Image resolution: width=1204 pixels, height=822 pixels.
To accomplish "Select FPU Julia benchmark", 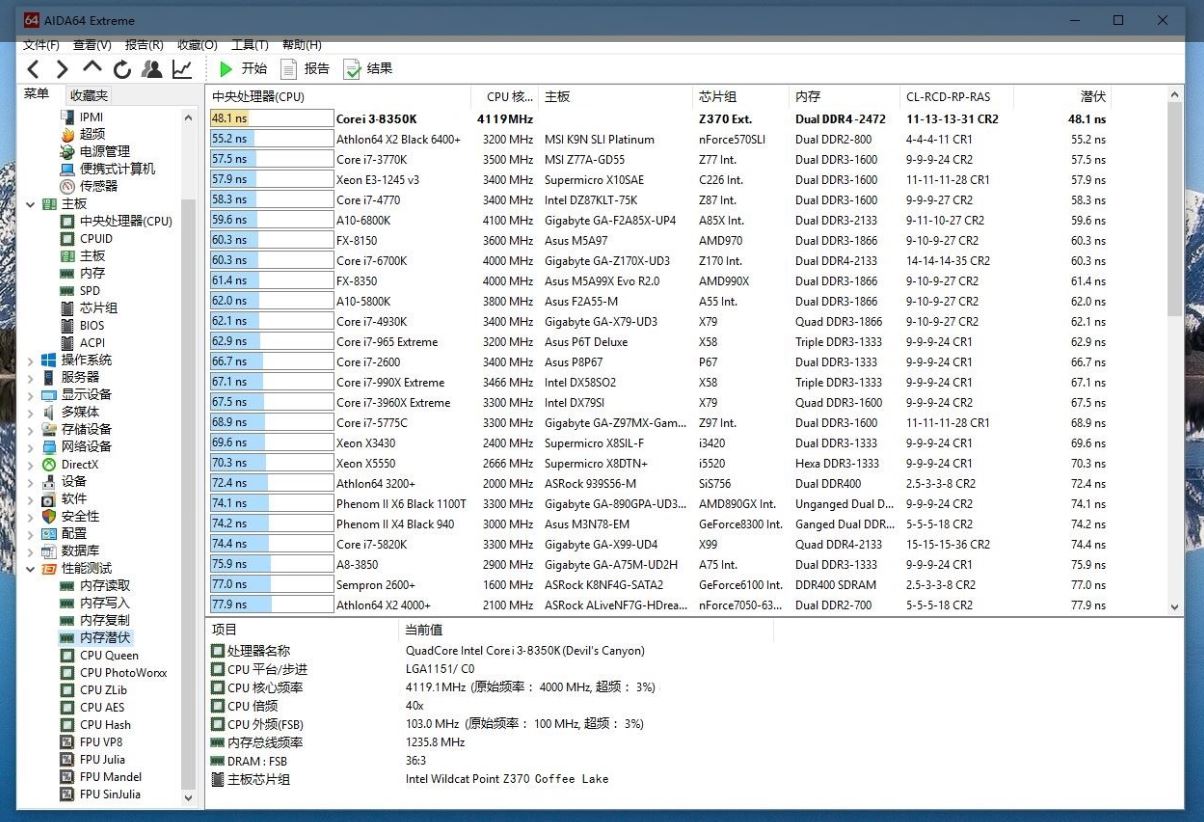I will [x=102, y=759].
